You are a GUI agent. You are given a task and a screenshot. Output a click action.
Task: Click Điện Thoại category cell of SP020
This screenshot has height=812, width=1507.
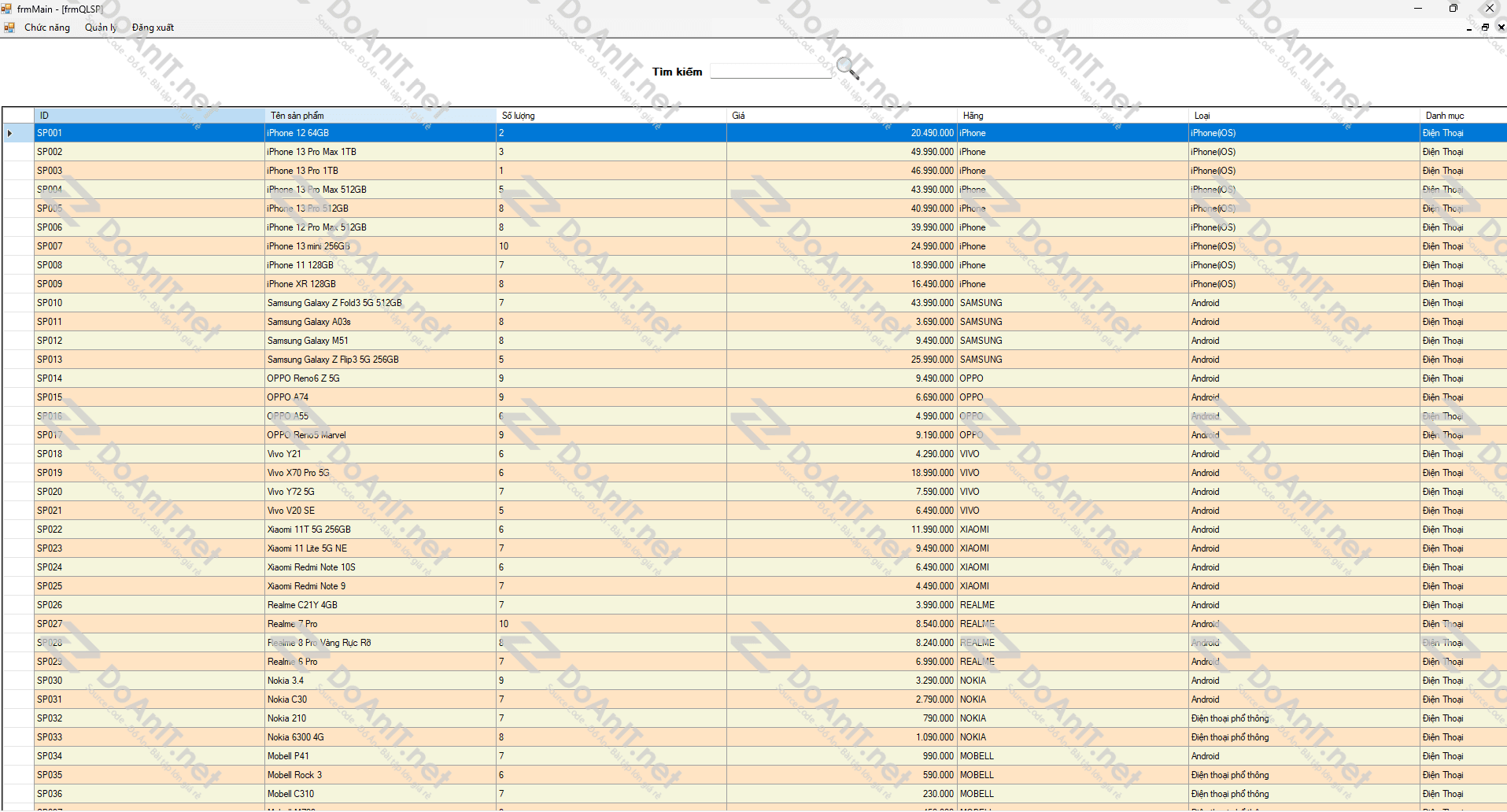pos(1464,492)
